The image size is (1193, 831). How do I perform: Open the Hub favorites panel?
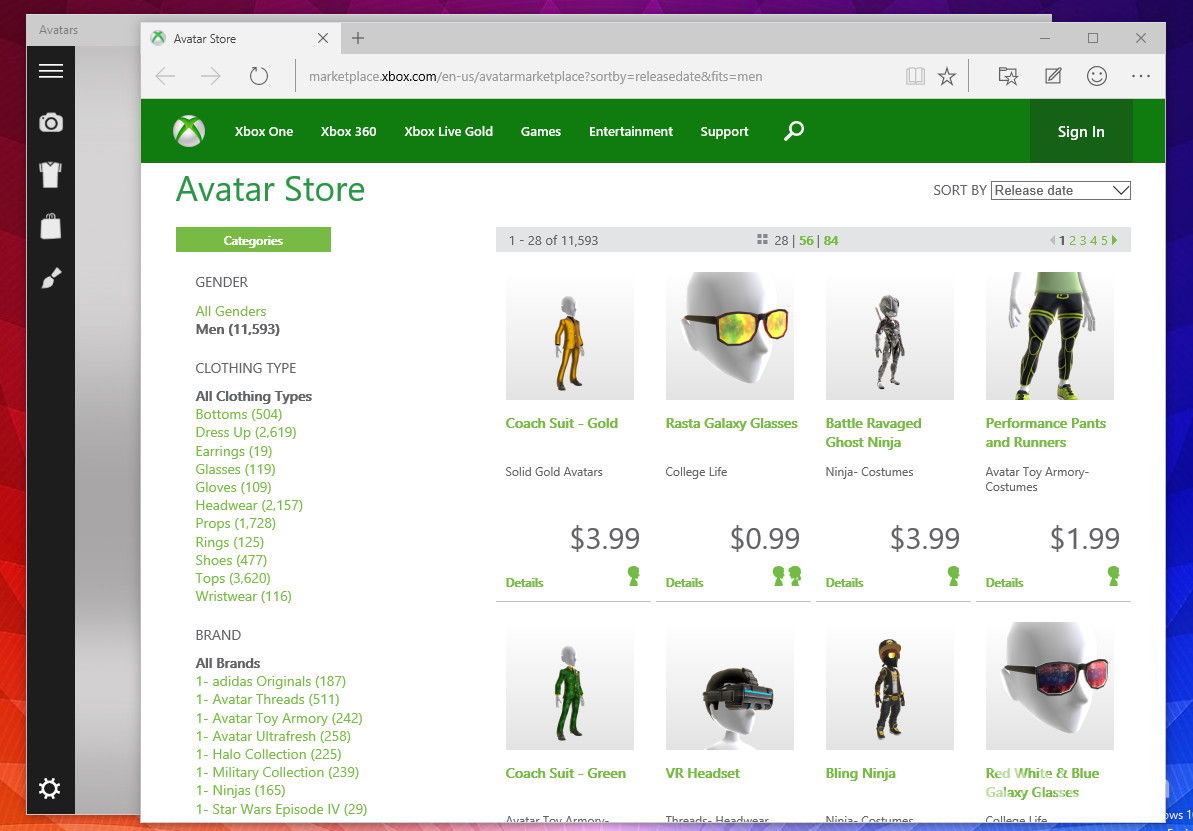1008,76
